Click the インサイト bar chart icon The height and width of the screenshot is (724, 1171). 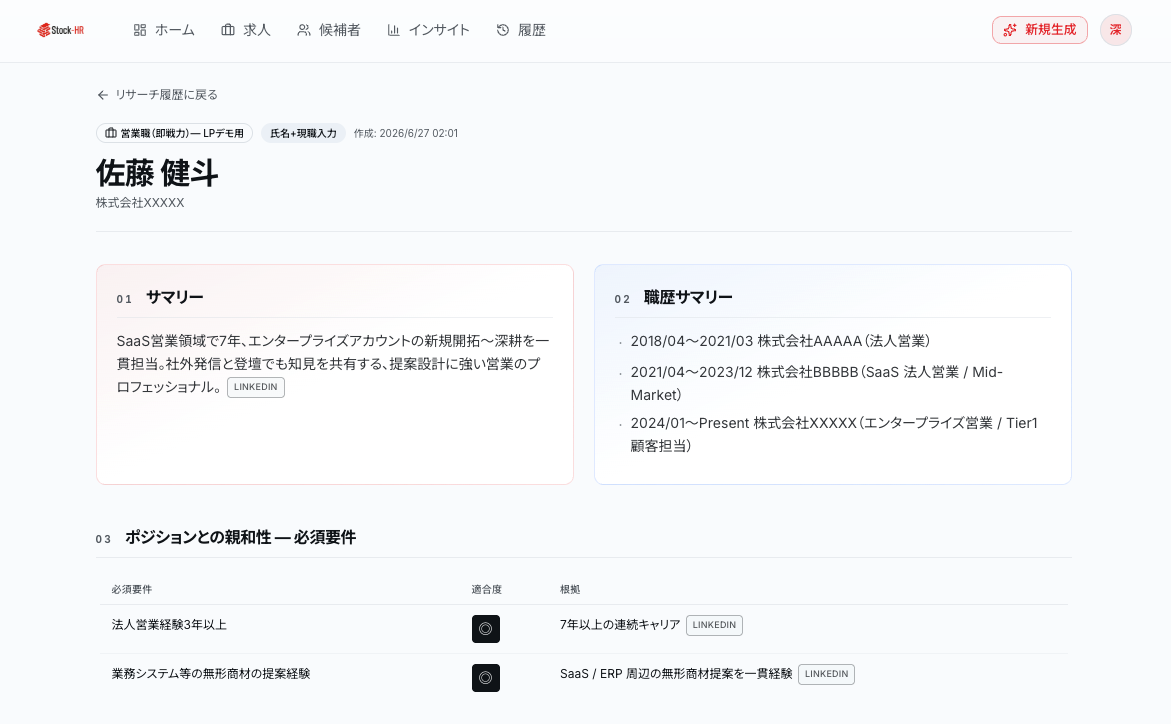click(394, 30)
